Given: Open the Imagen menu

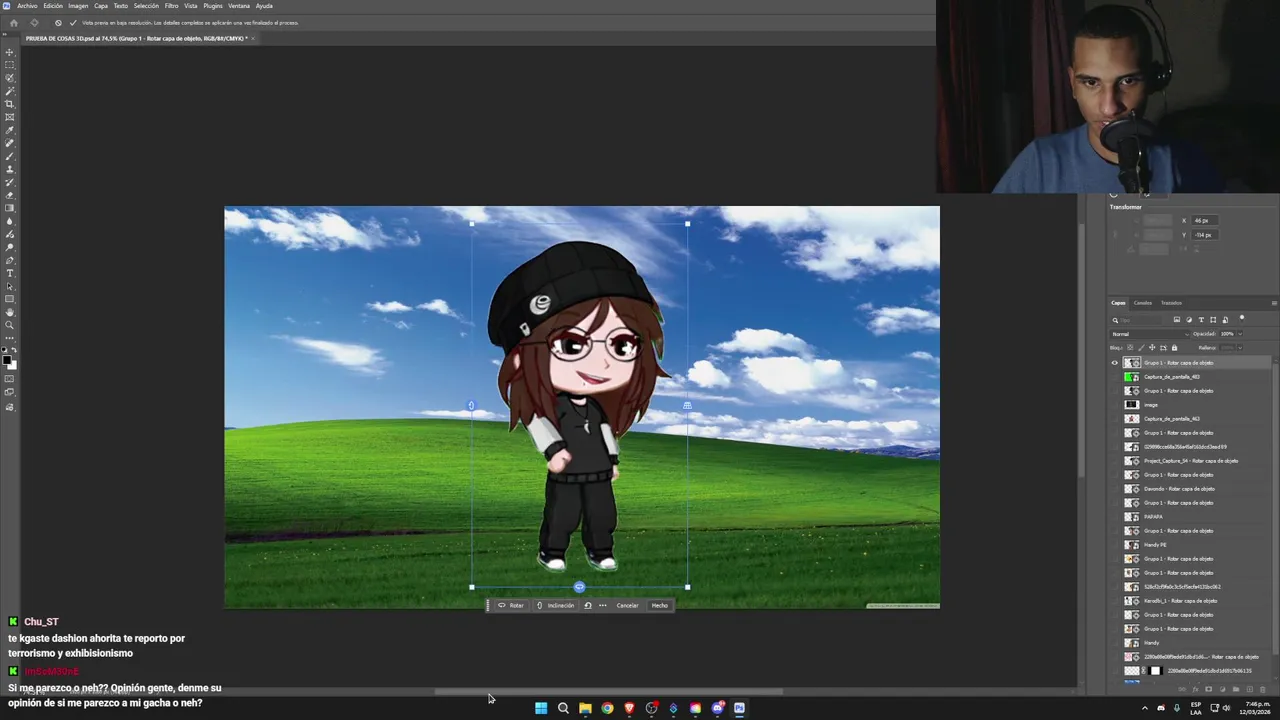Looking at the screenshot, I should [x=78, y=6].
